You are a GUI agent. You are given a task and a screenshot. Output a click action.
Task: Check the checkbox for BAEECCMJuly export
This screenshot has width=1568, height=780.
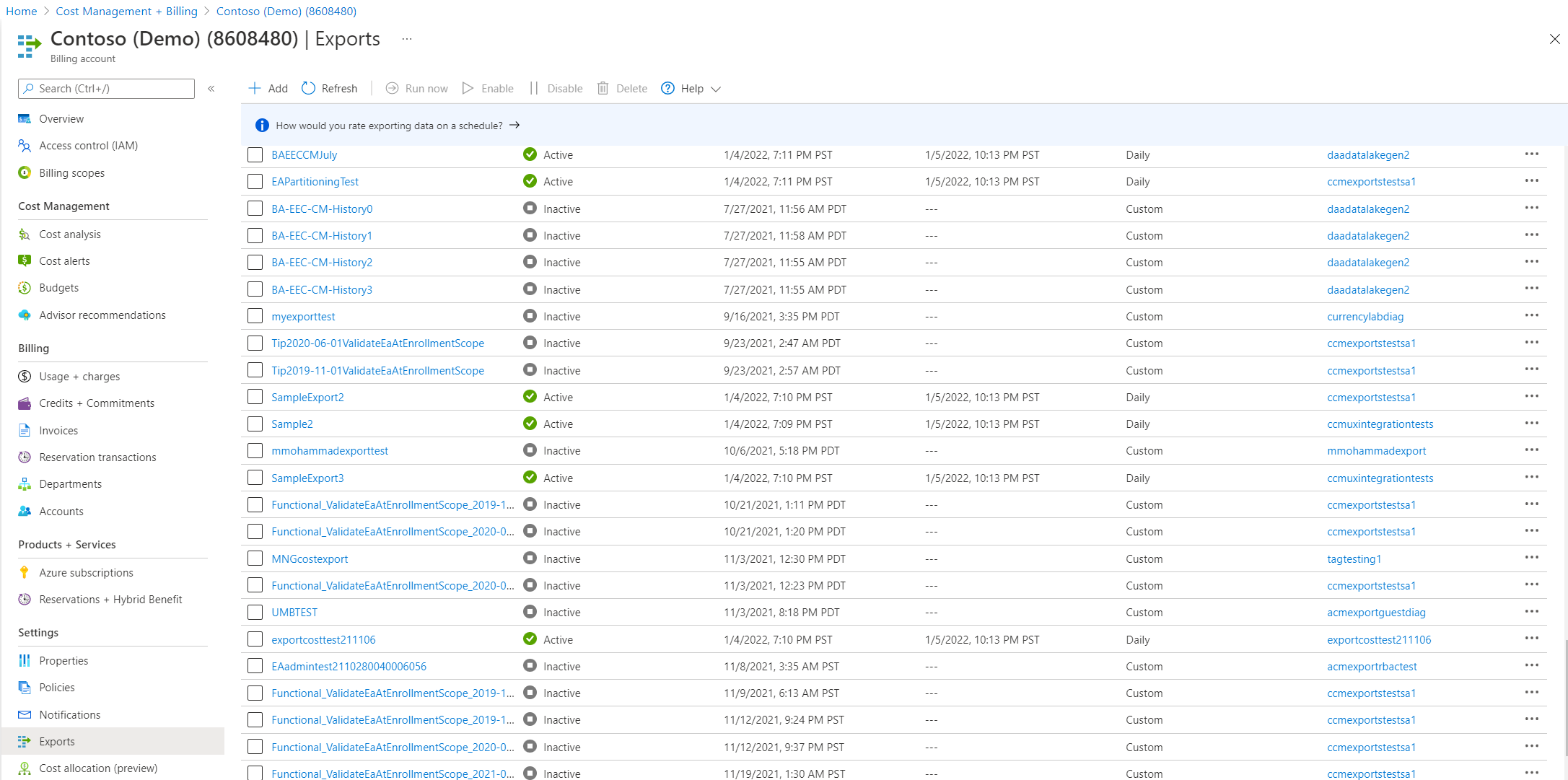tap(255, 154)
